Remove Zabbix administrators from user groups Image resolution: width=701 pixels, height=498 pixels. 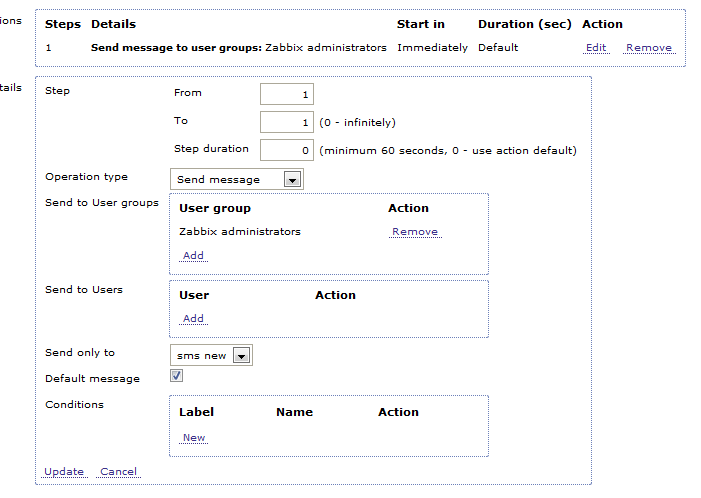(x=414, y=232)
